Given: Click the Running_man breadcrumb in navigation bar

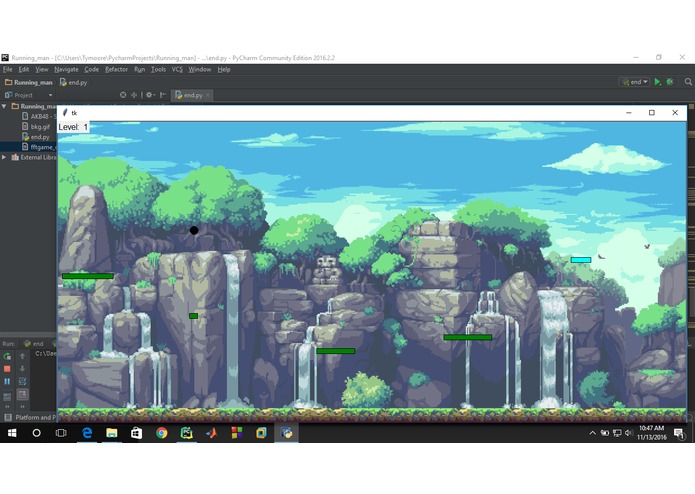Looking at the screenshot, I should (x=29, y=82).
